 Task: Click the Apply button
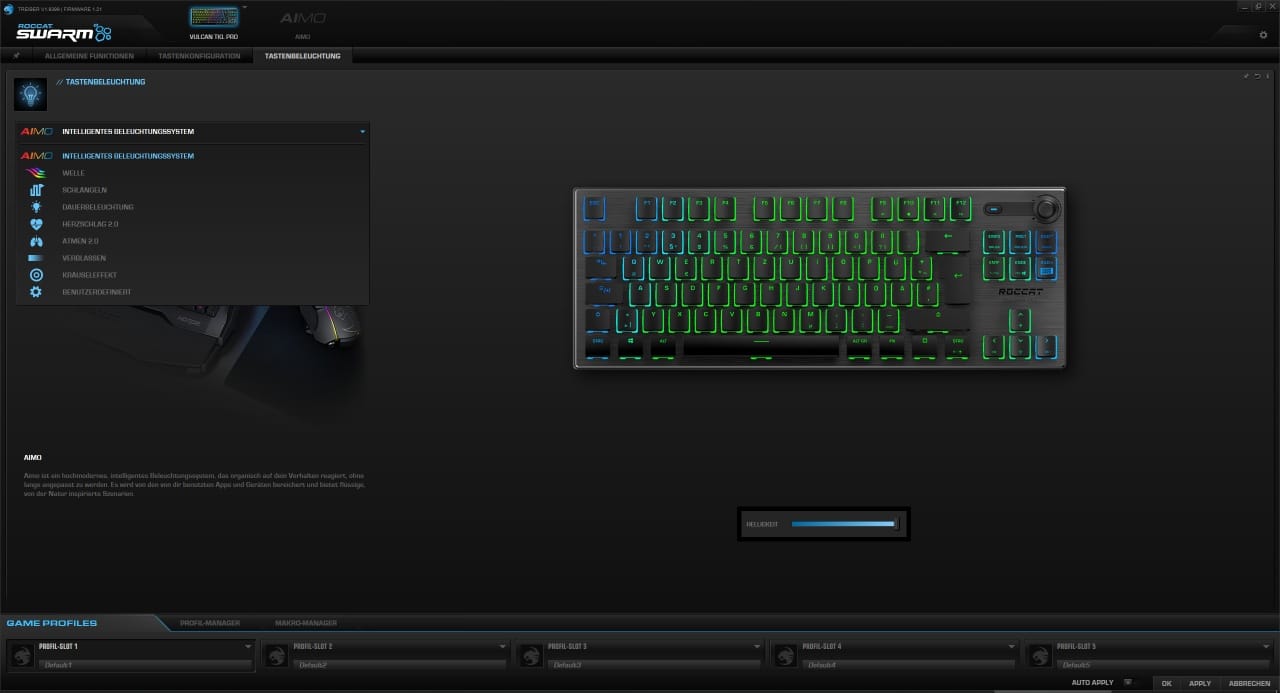[x=1200, y=684]
